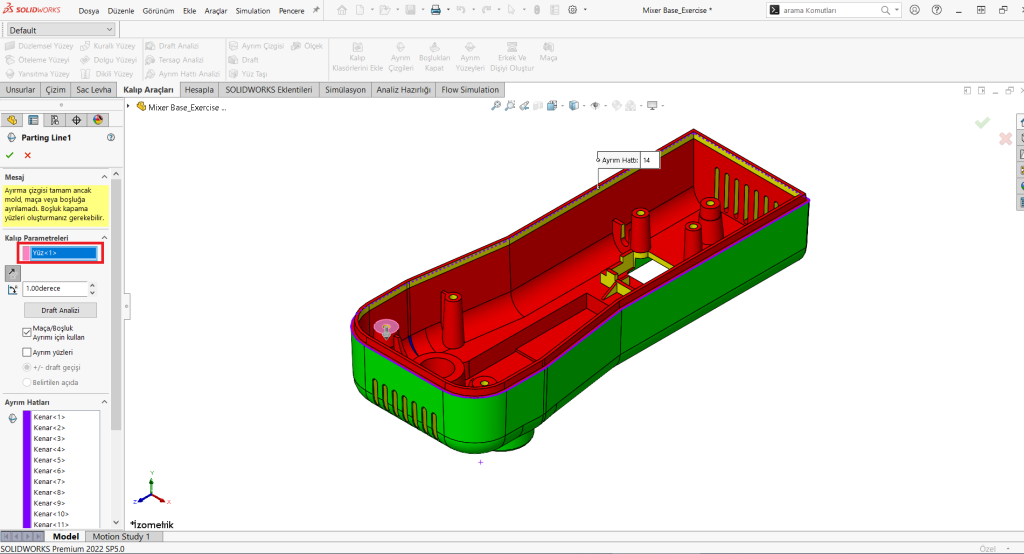Collapse the Kalıp Parametreleri section
The image size is (1024, 554).
106,238
